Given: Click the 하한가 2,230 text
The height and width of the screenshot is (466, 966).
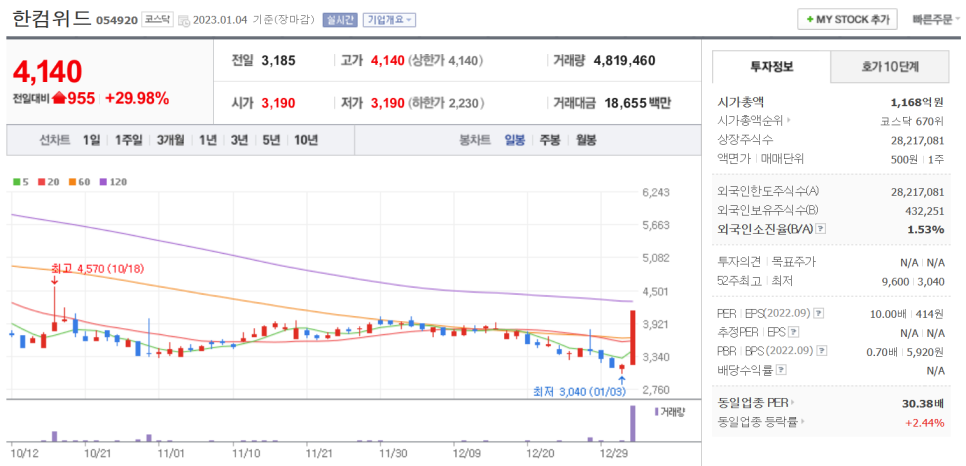Looking at the screenshot, I should pyautogui.click(x=445, y=103).
